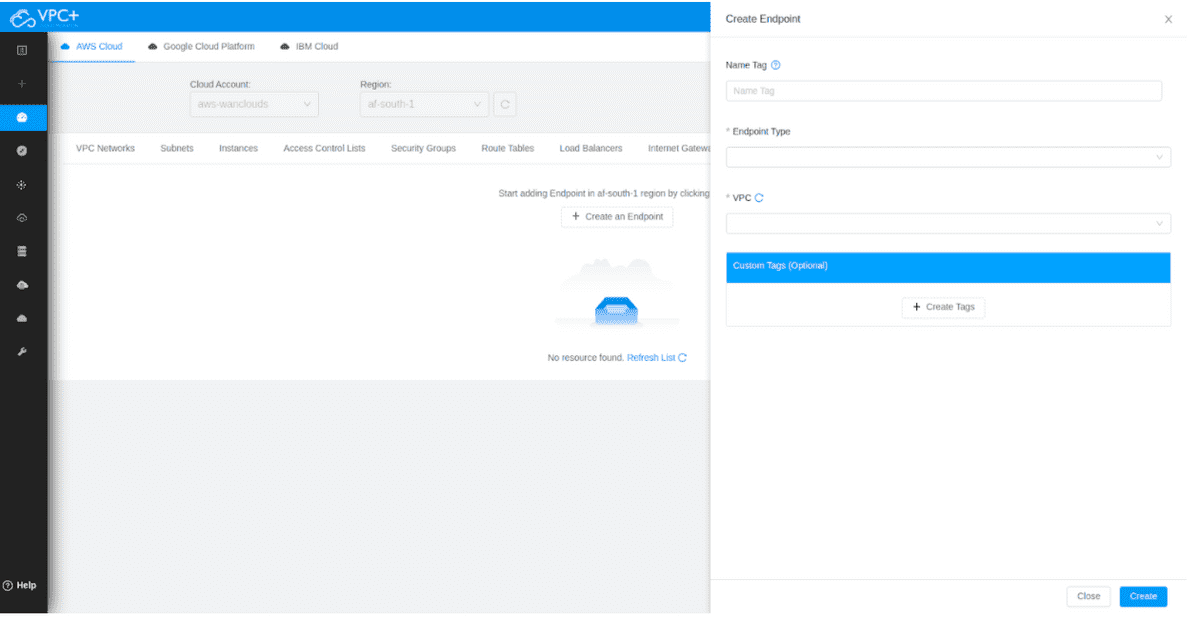1200x621 pixels.
Task: Open the Security Groups tab
Action: coord(423,148)
